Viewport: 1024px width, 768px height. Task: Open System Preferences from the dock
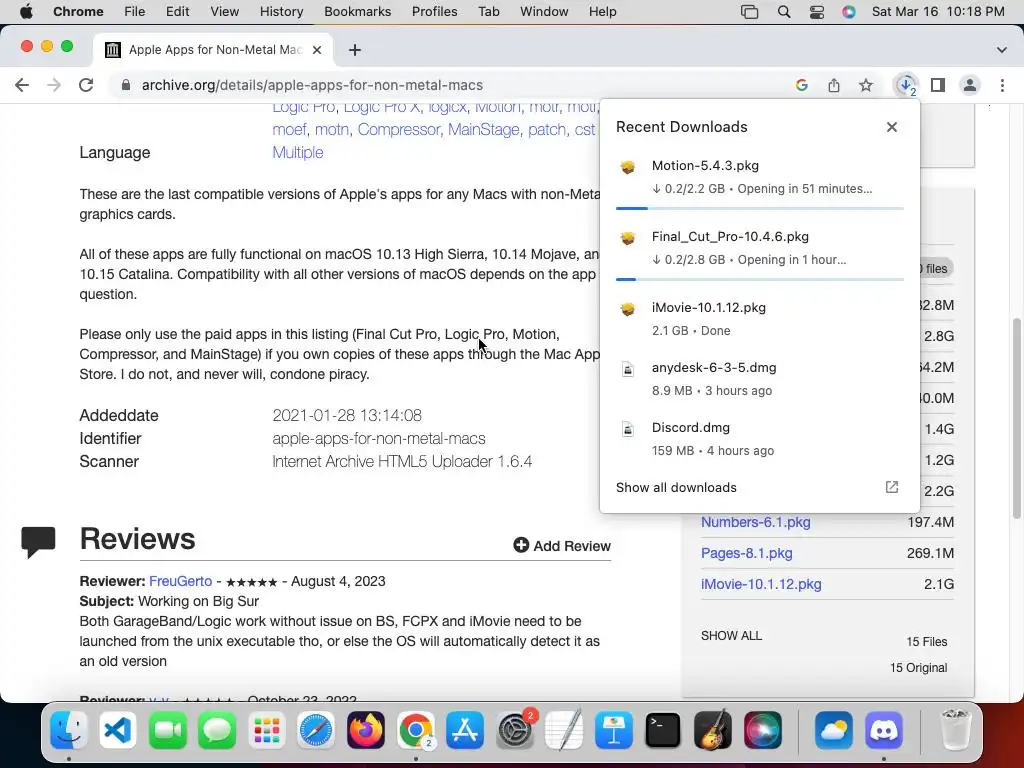515,730
